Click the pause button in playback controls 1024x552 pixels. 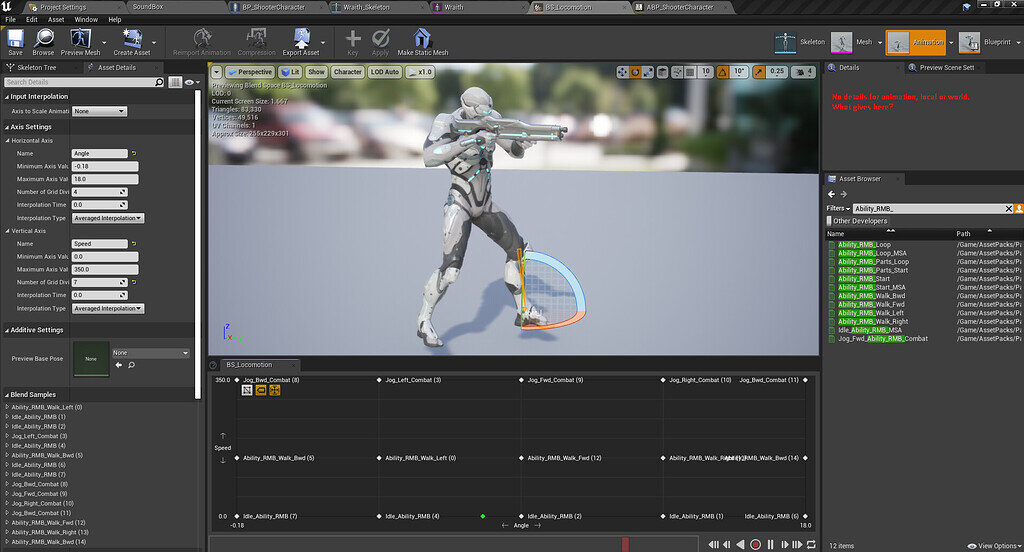[x=771, y=544]
